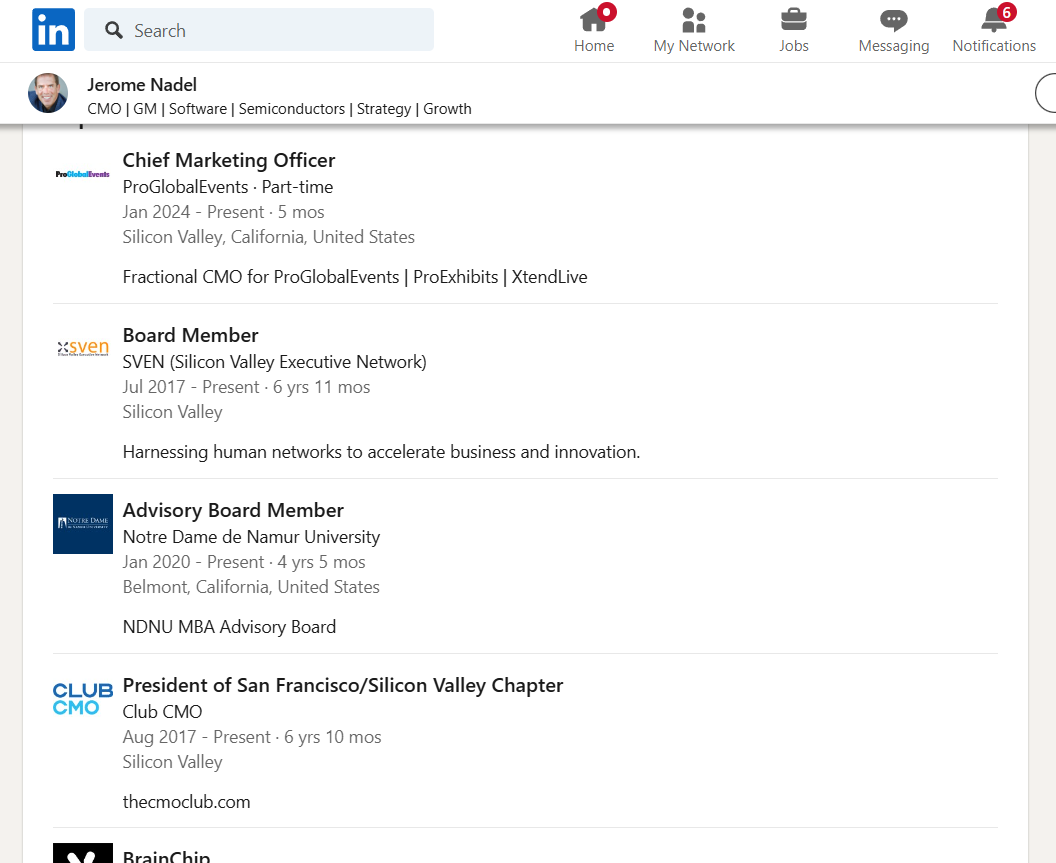
Task: Focus the Search input field
Action: tap(259, 30)
